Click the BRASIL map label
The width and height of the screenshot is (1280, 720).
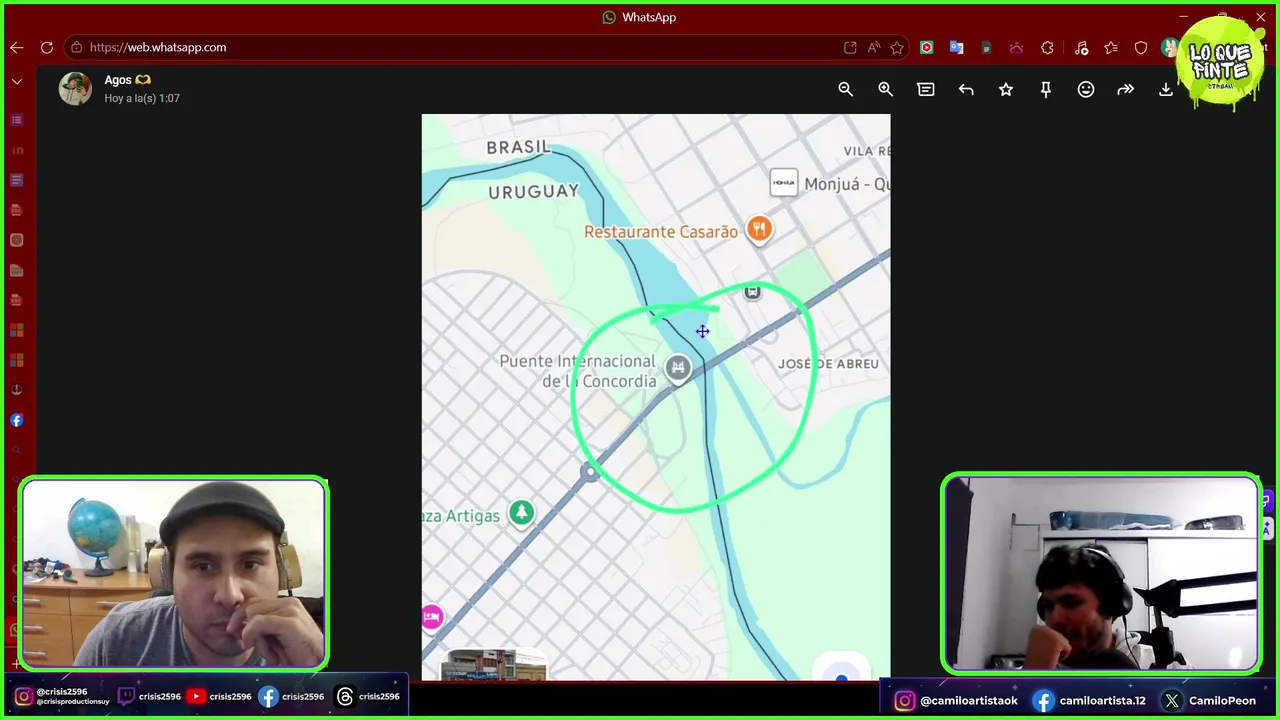[x=518, y=148]
